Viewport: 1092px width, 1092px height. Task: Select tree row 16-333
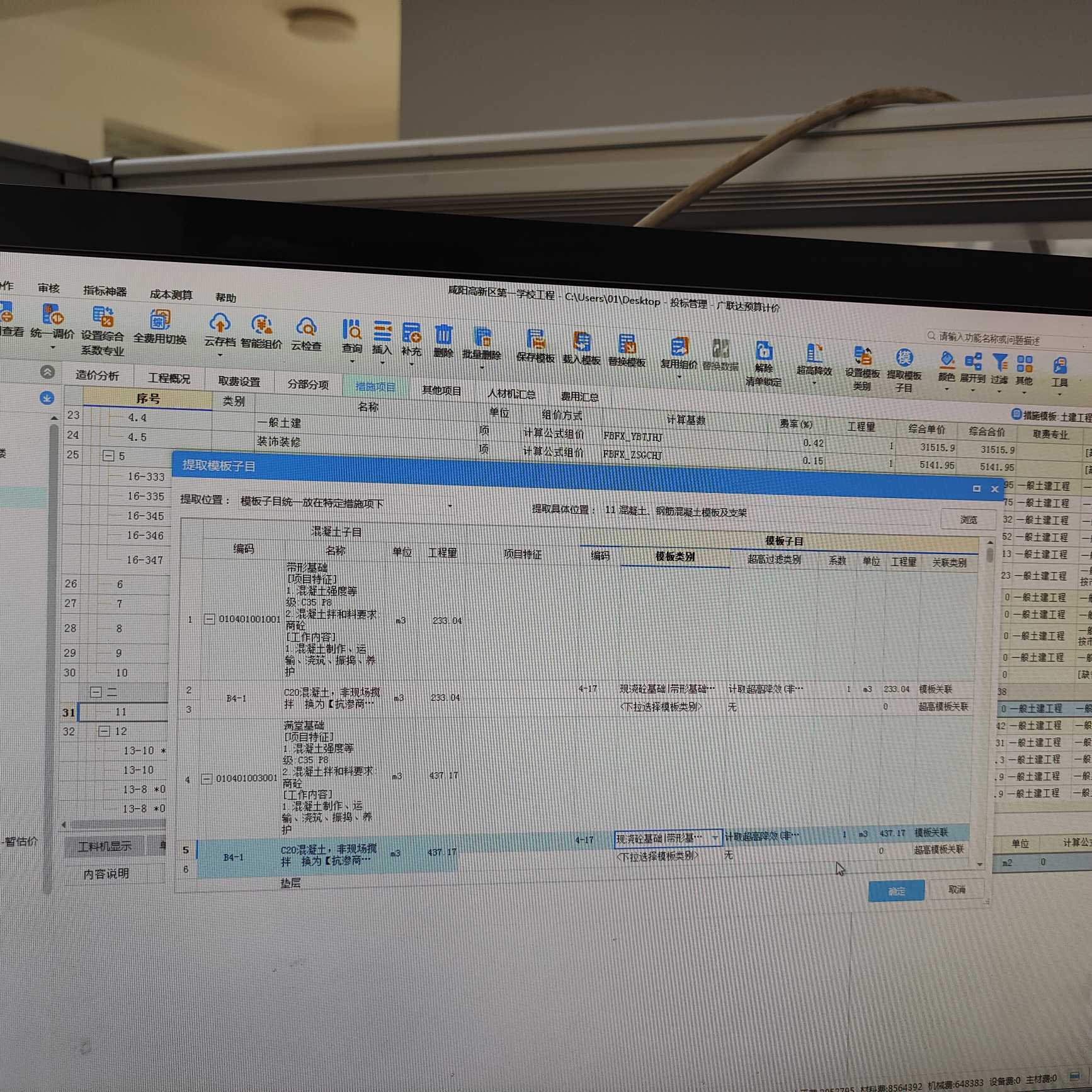145,477
